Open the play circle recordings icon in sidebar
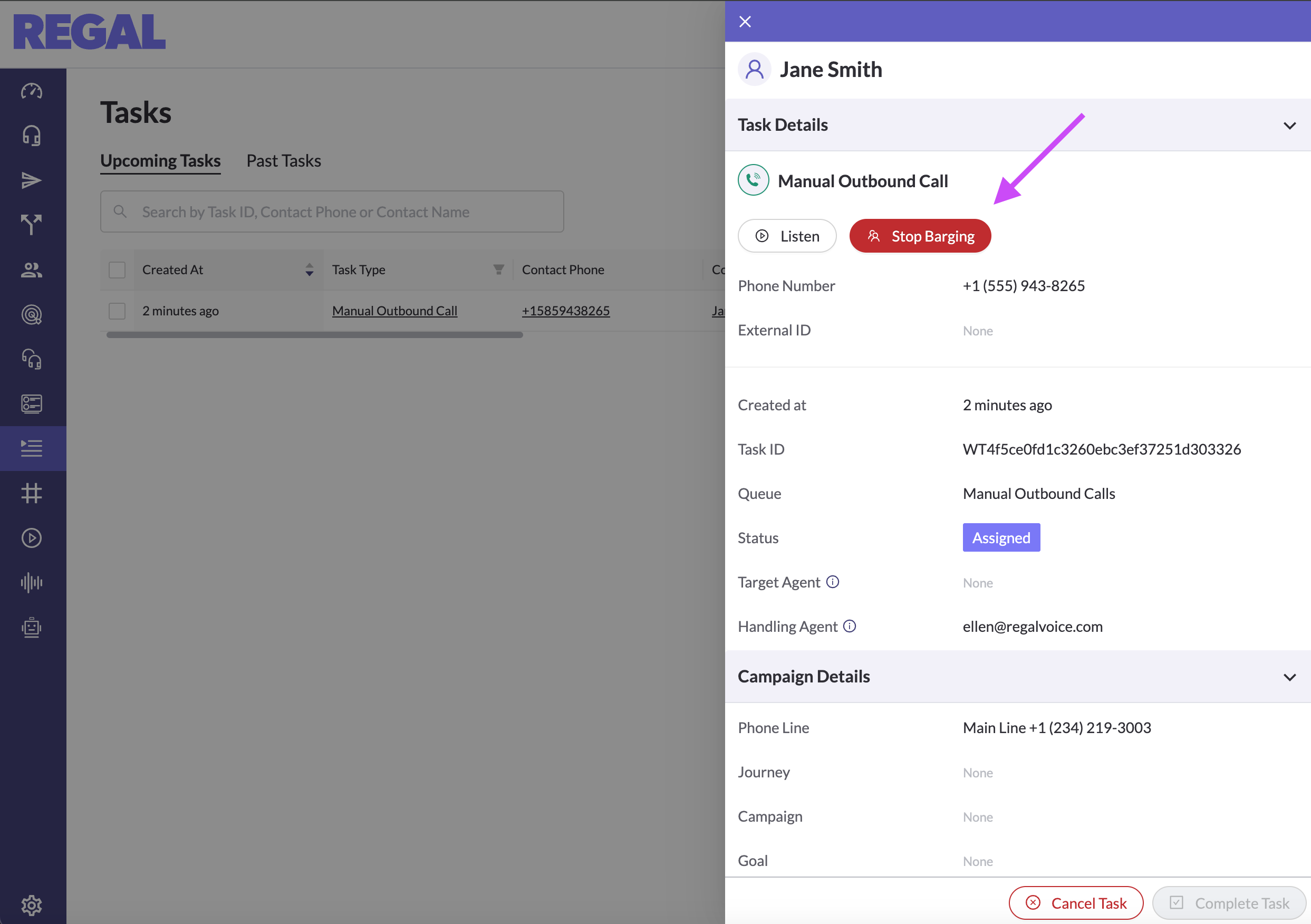 coord(32,538)
